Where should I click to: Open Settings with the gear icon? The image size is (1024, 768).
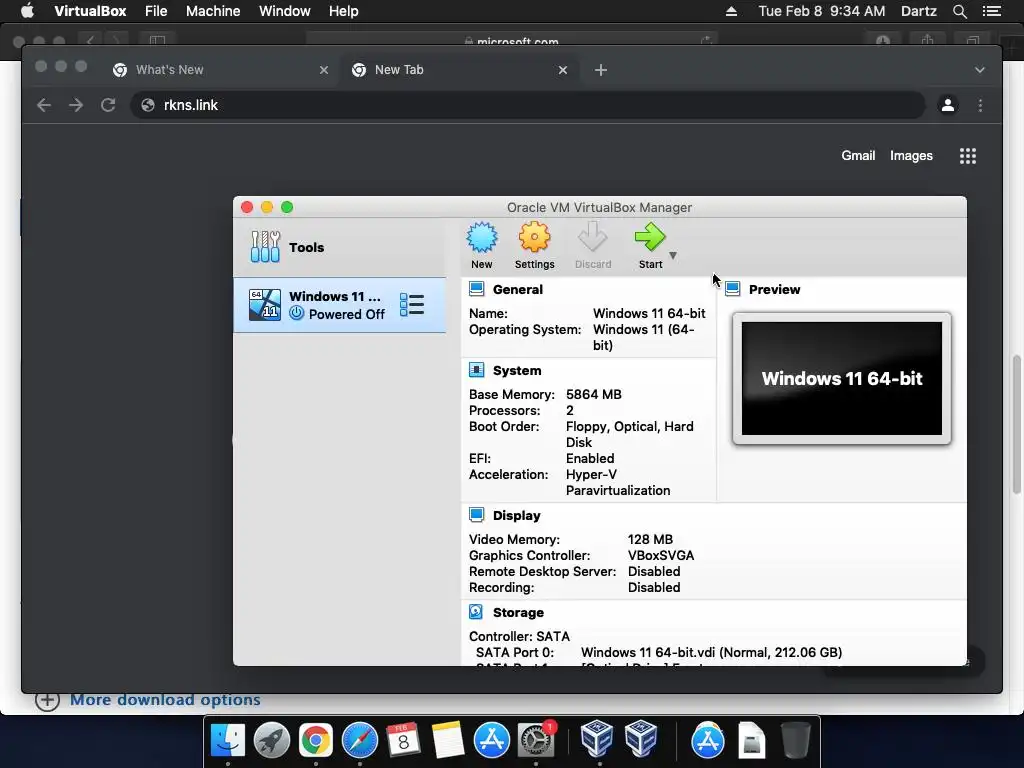click(534, 238)
